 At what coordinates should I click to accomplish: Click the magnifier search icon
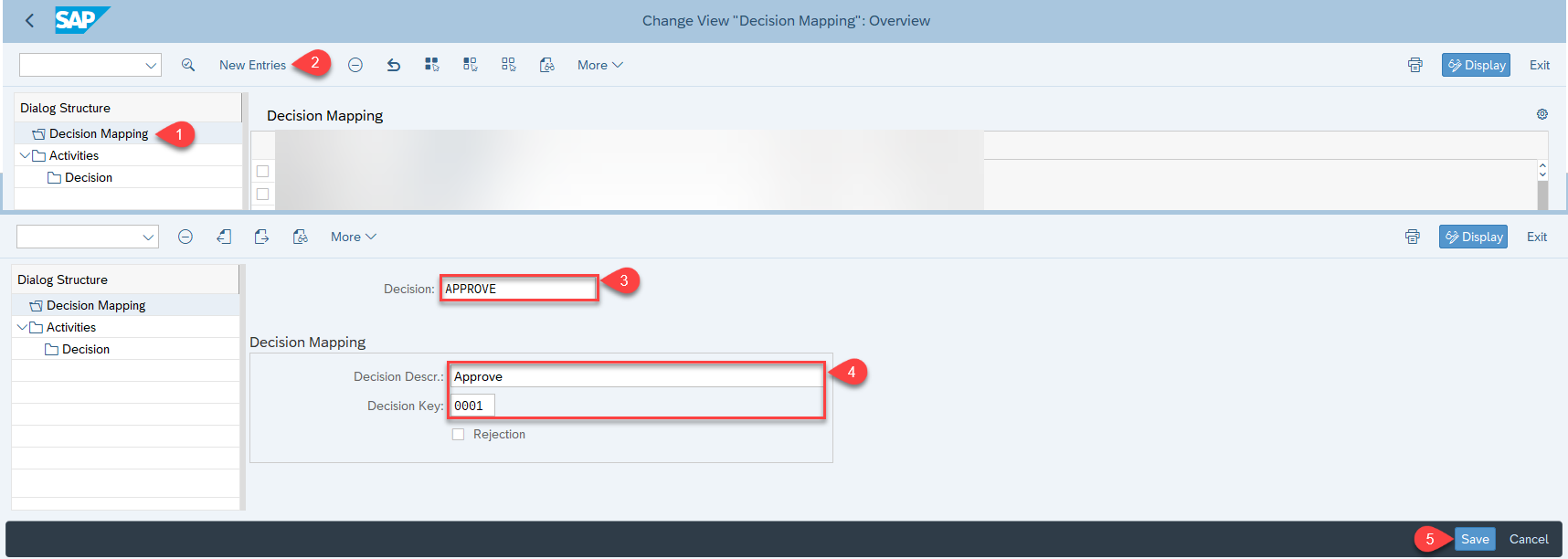tap(188, 65)
